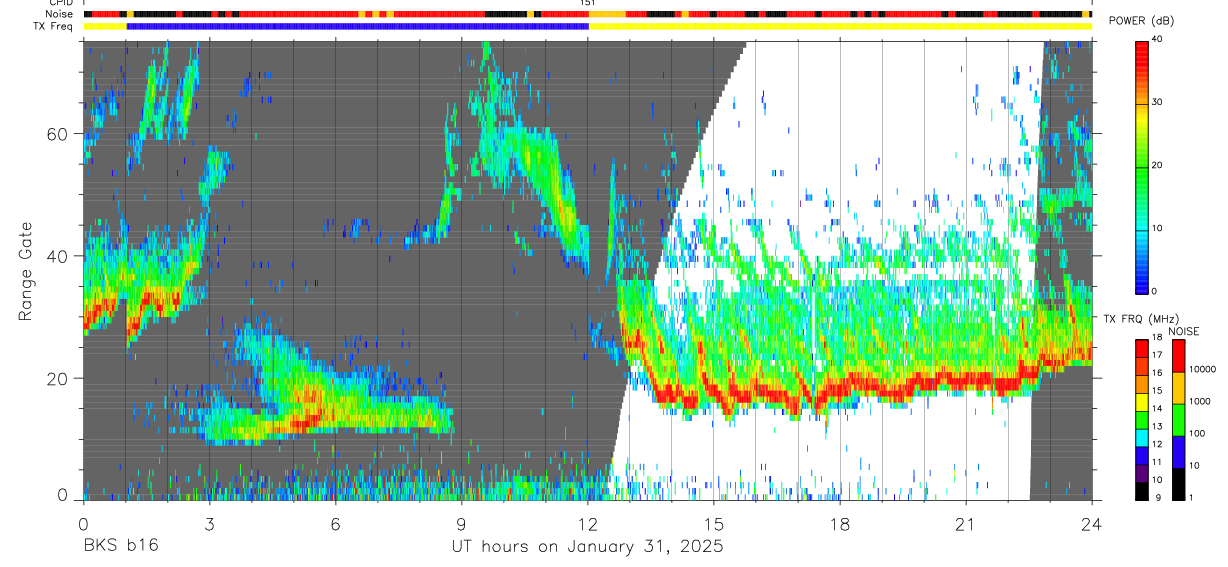Click the 3 hour tick on time axis
Viewport: 1228px width, 567px height.
[209, 524]
